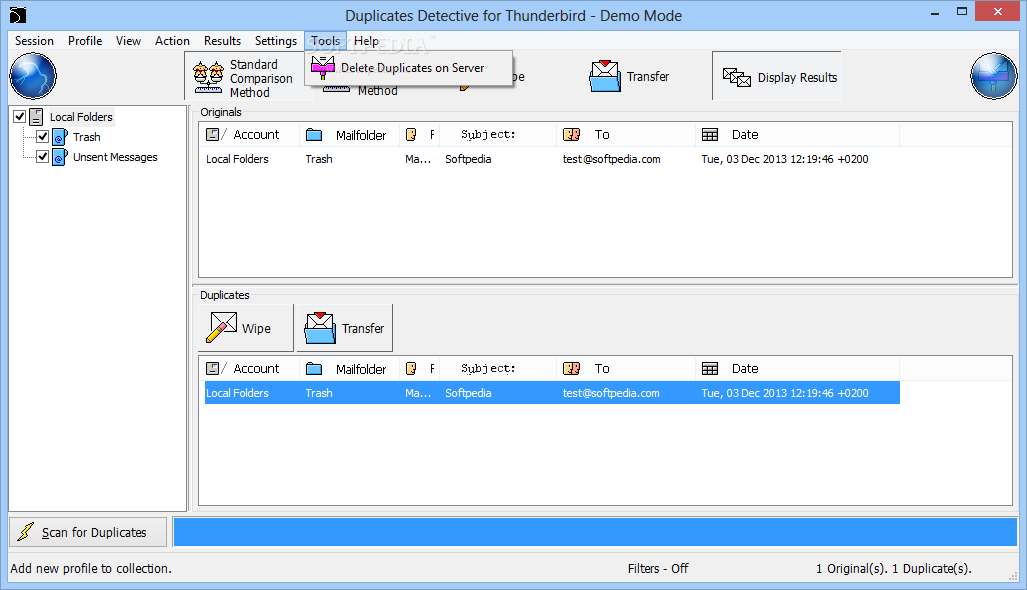This screenshot has width=1027, height=590.
Task: Click the lightning bolt Scan icon
Action: pos(26,532)
